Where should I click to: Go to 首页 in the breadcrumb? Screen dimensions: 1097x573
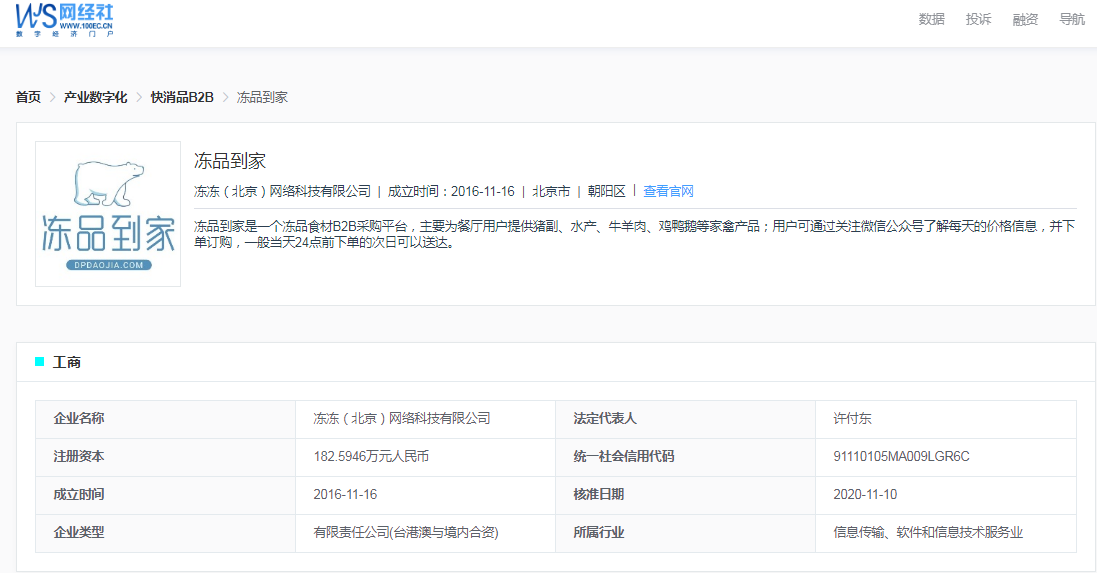[28, 97]
